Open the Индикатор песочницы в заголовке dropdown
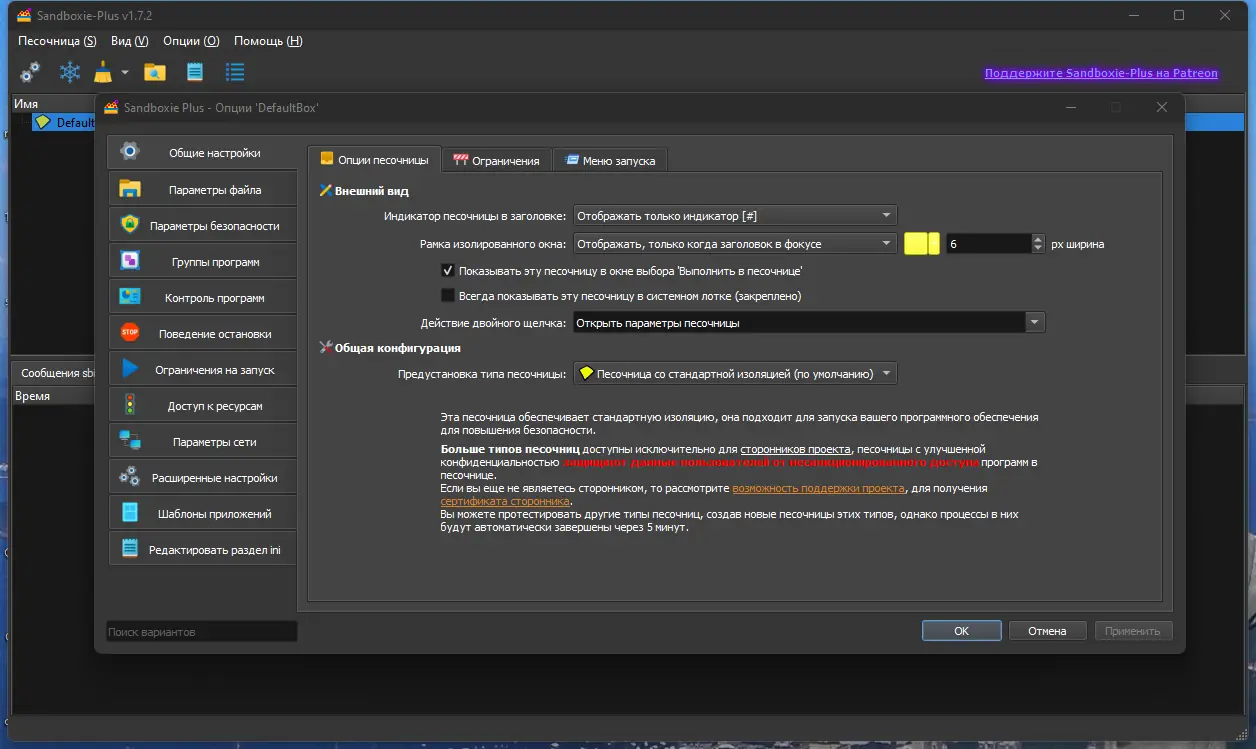Screen dimensions: 1256x749 735,216
